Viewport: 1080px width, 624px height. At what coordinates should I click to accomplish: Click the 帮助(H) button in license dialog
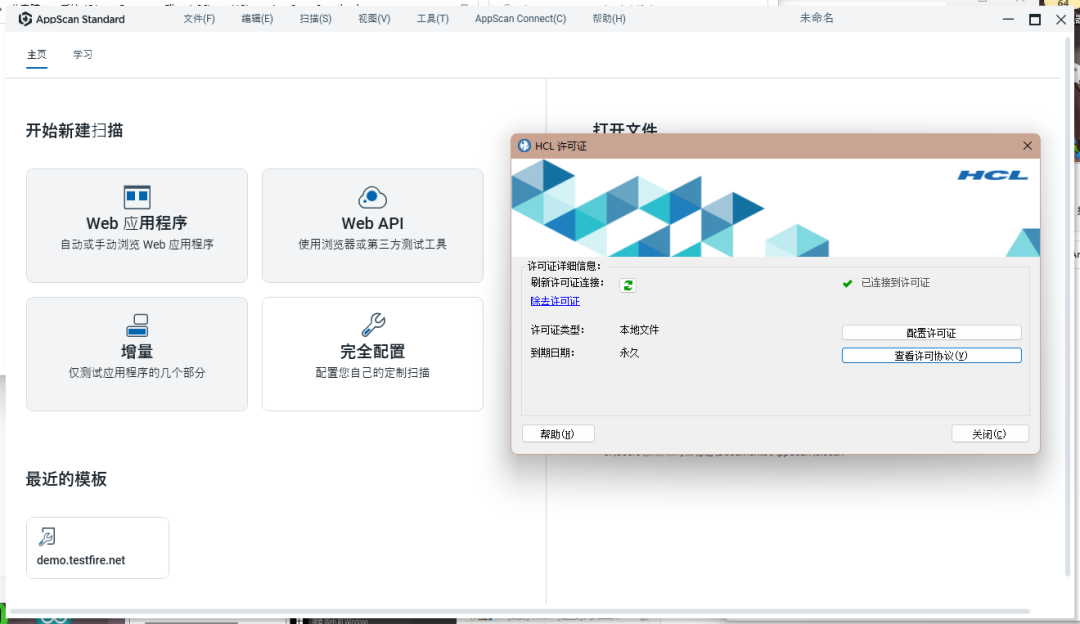558,434
